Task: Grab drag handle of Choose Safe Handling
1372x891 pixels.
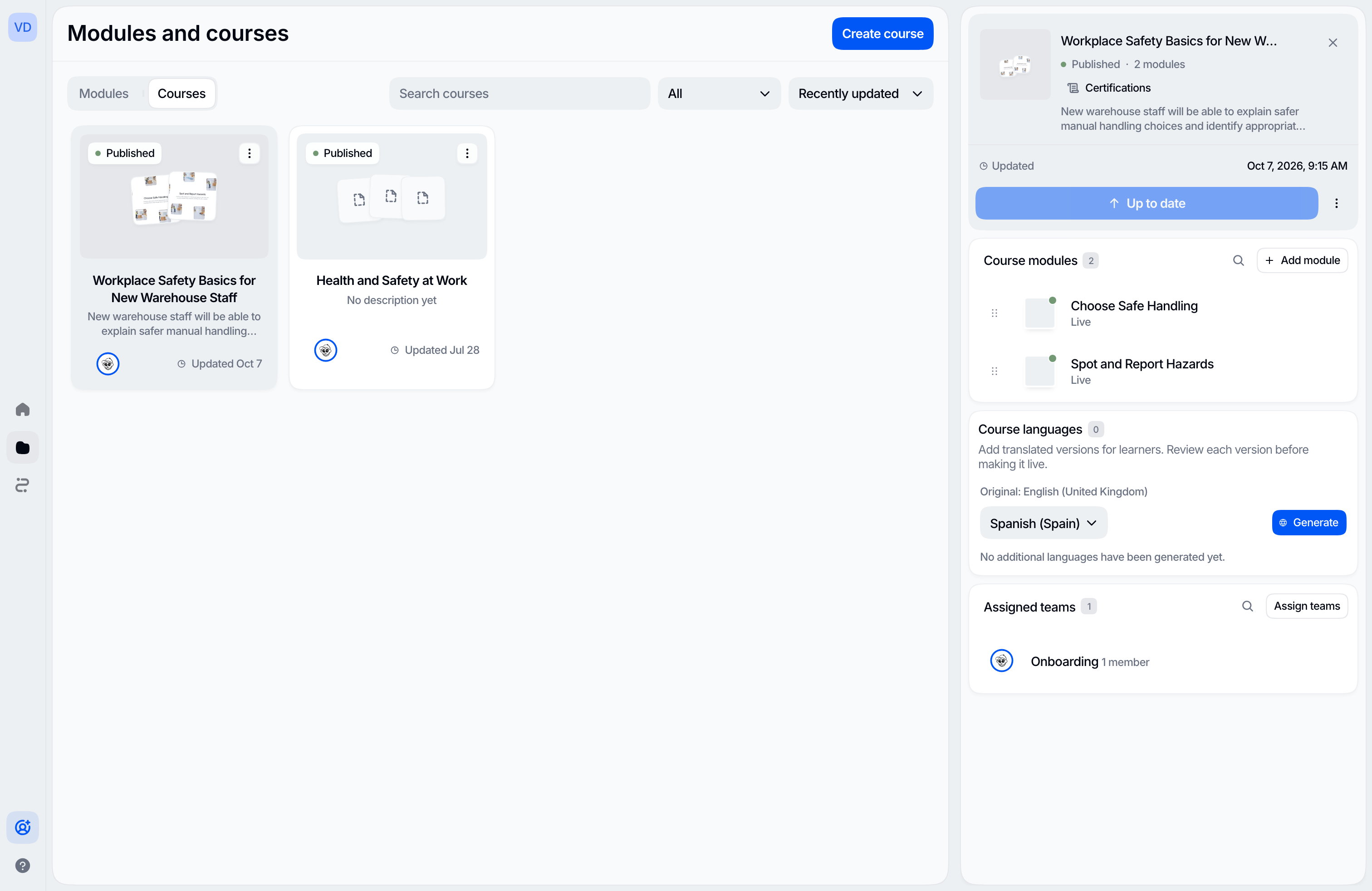Action: click(x=995, y=313)
